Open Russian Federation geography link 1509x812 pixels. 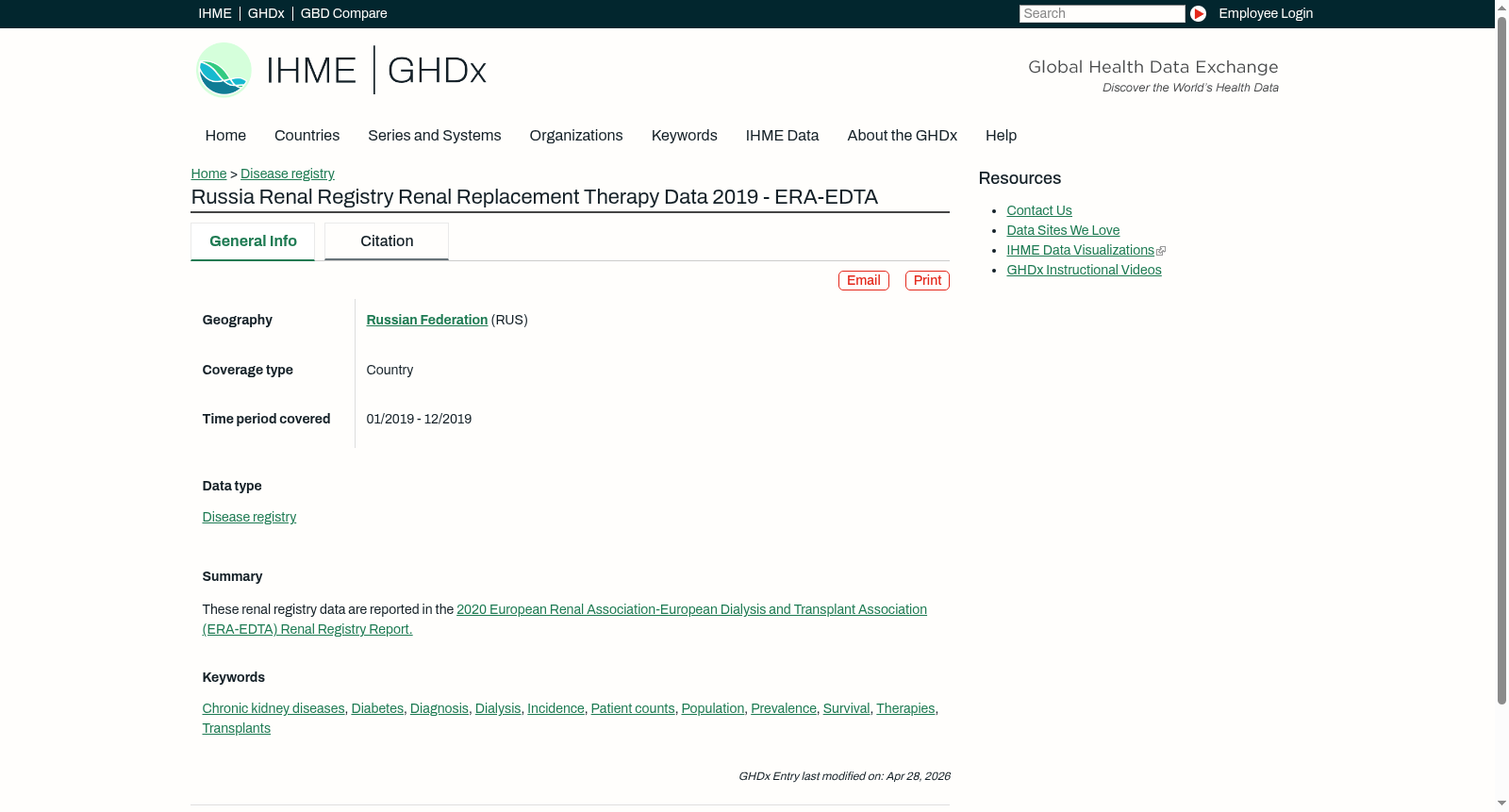[x=427, y=320]
